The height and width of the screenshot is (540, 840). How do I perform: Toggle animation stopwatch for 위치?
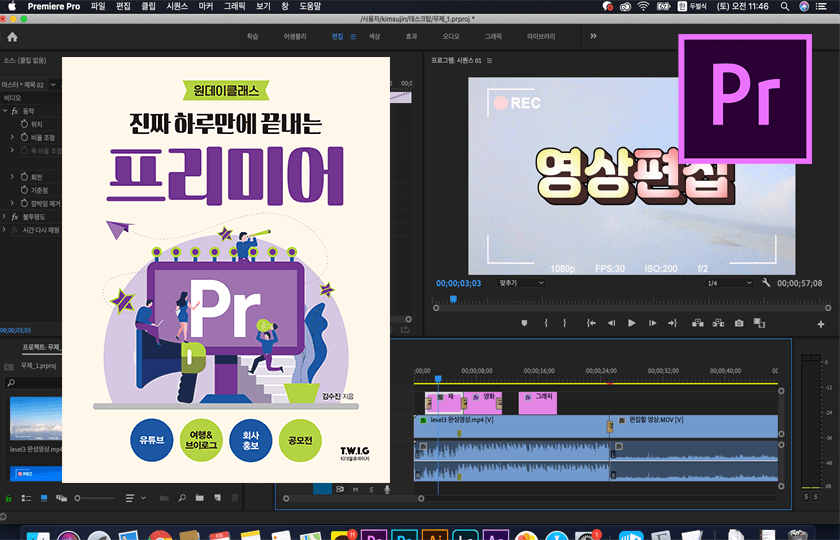(24, 124)
